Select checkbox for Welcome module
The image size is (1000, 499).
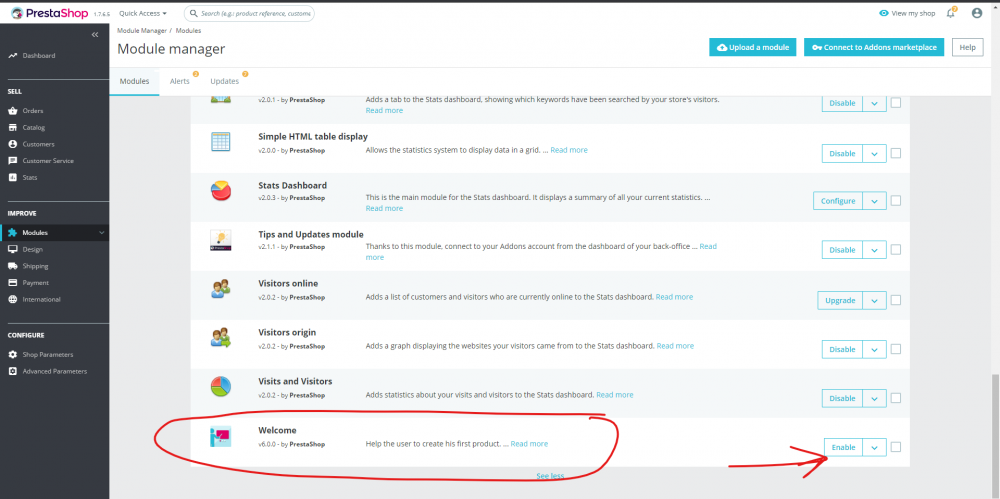point(896,447)
